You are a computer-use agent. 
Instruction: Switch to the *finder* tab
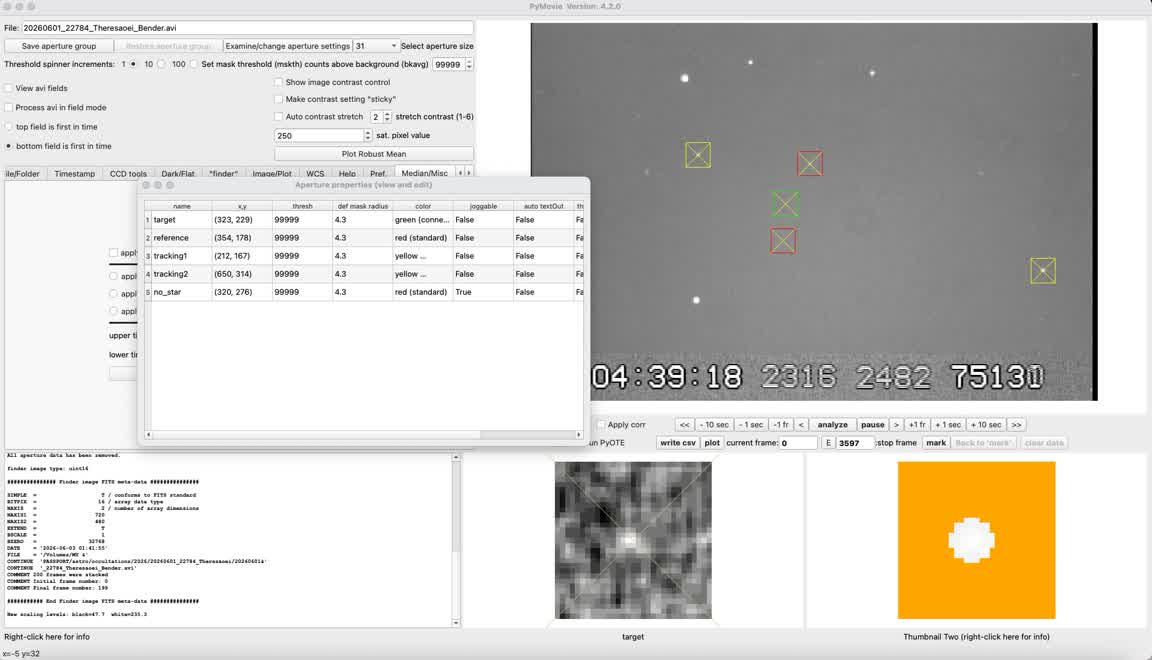[223, 173]
